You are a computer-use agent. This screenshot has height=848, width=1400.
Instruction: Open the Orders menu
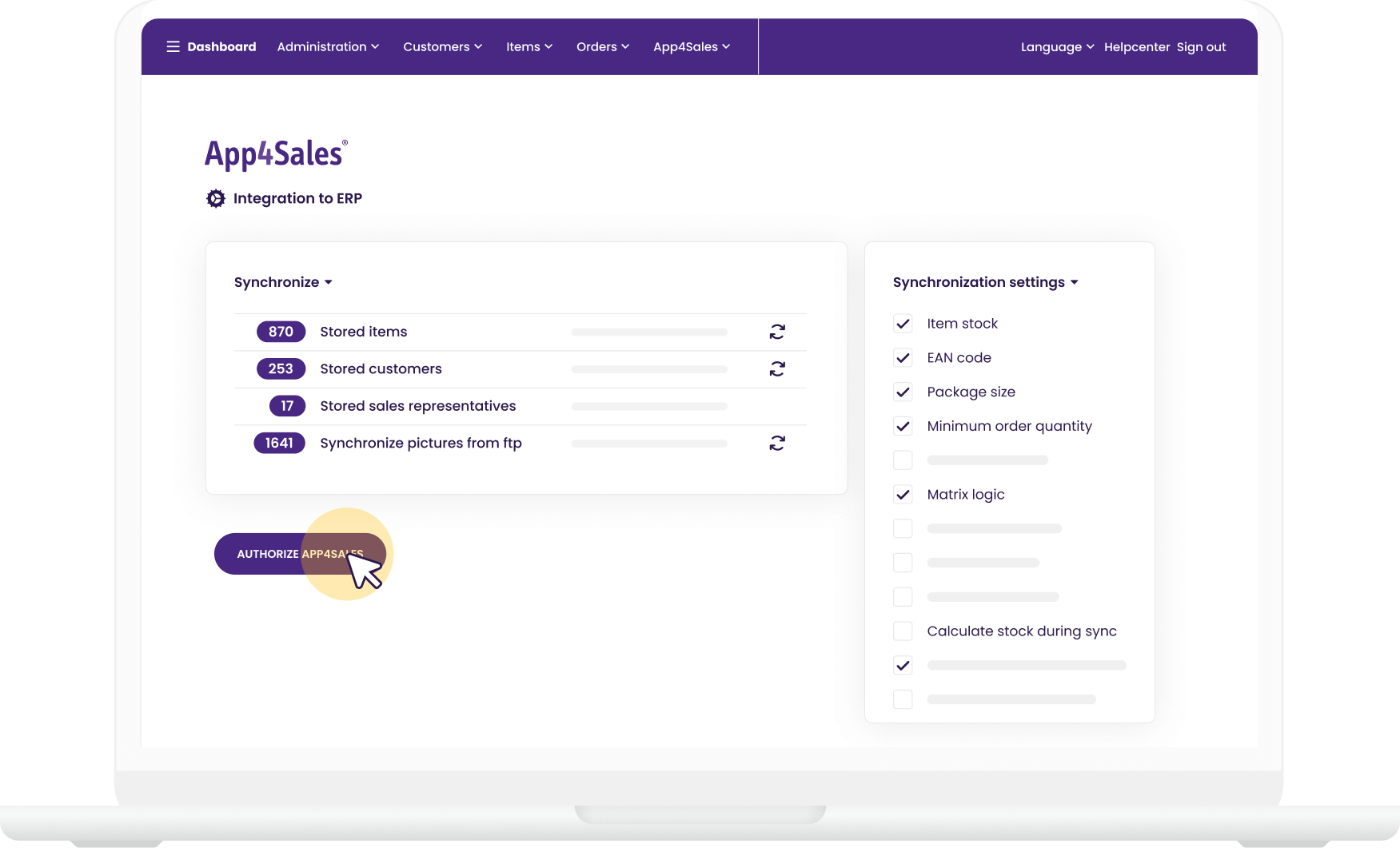(x=603, y=47)
